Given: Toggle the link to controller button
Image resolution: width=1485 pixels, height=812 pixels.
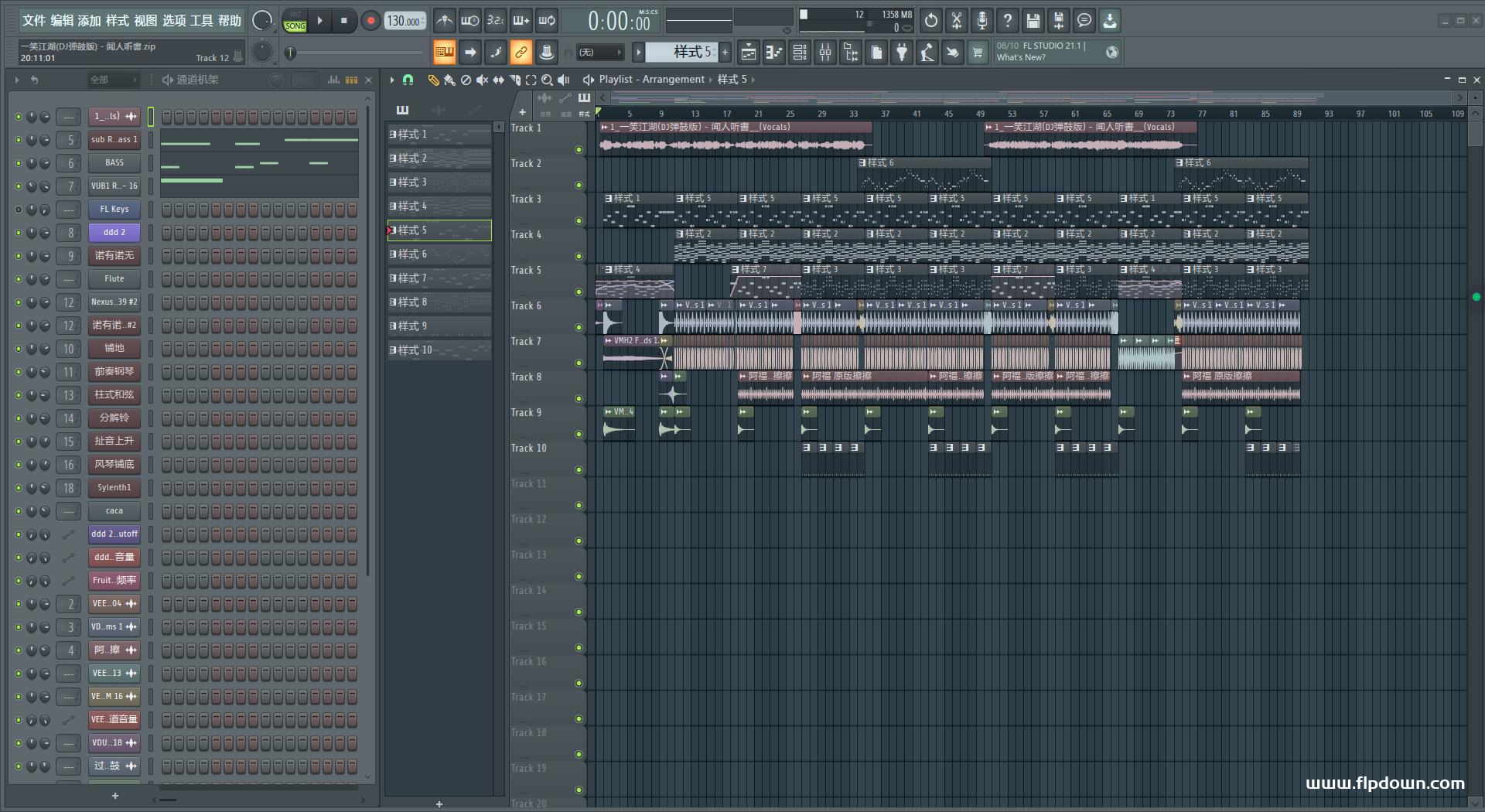Looking at the screenshot, I should pos(521,53).
